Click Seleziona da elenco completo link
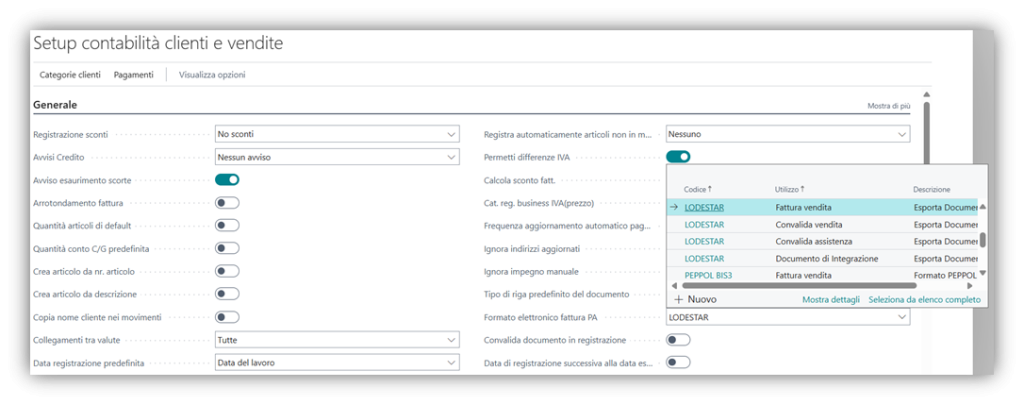 pyautogui.click(x=924, y=300)
